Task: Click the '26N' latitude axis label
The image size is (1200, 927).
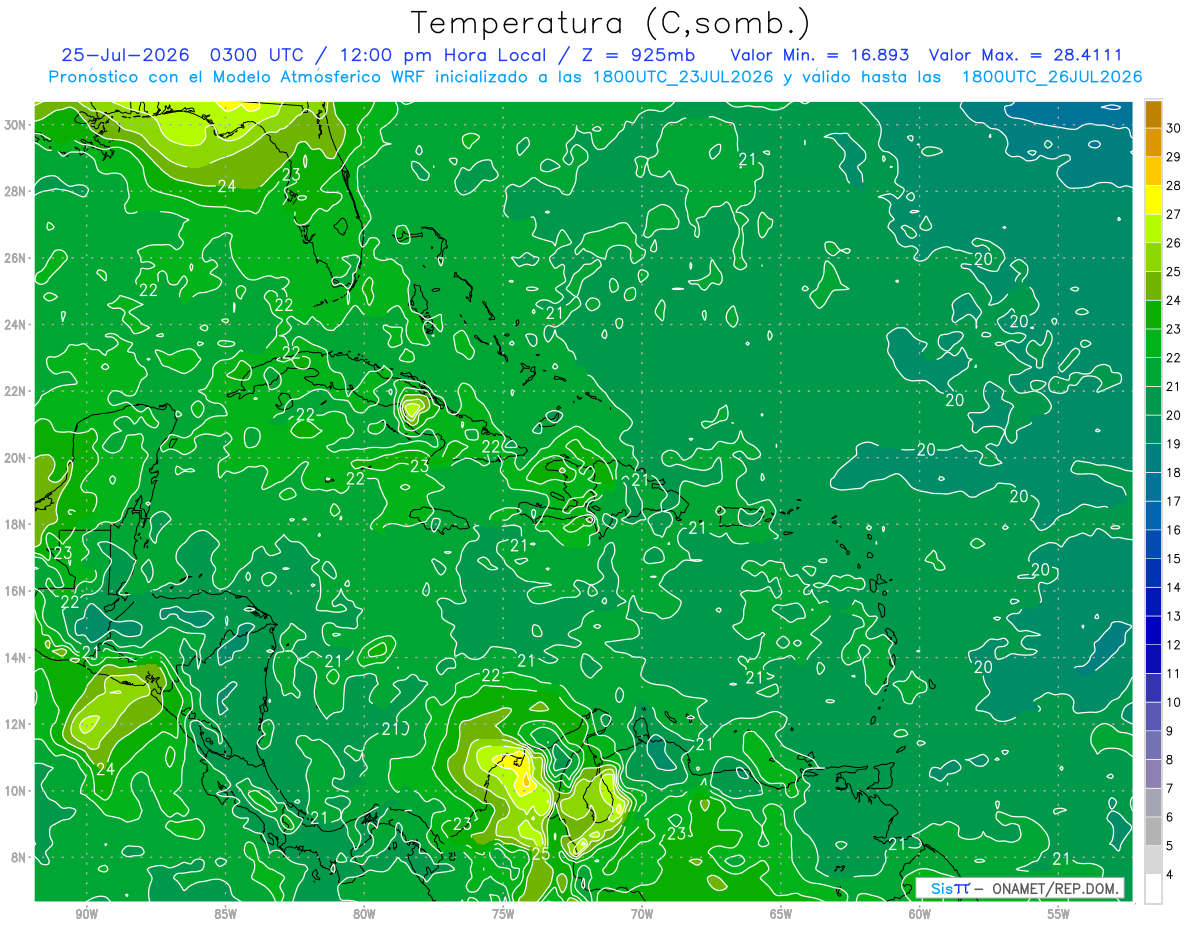Action: tap(17, 257)
